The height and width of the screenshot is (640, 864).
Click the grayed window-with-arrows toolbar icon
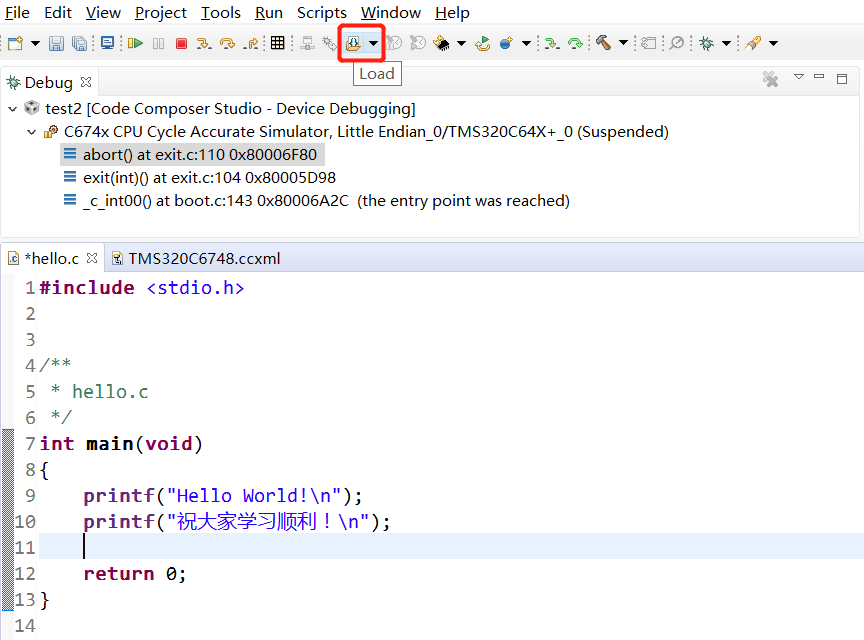[649, 43]
